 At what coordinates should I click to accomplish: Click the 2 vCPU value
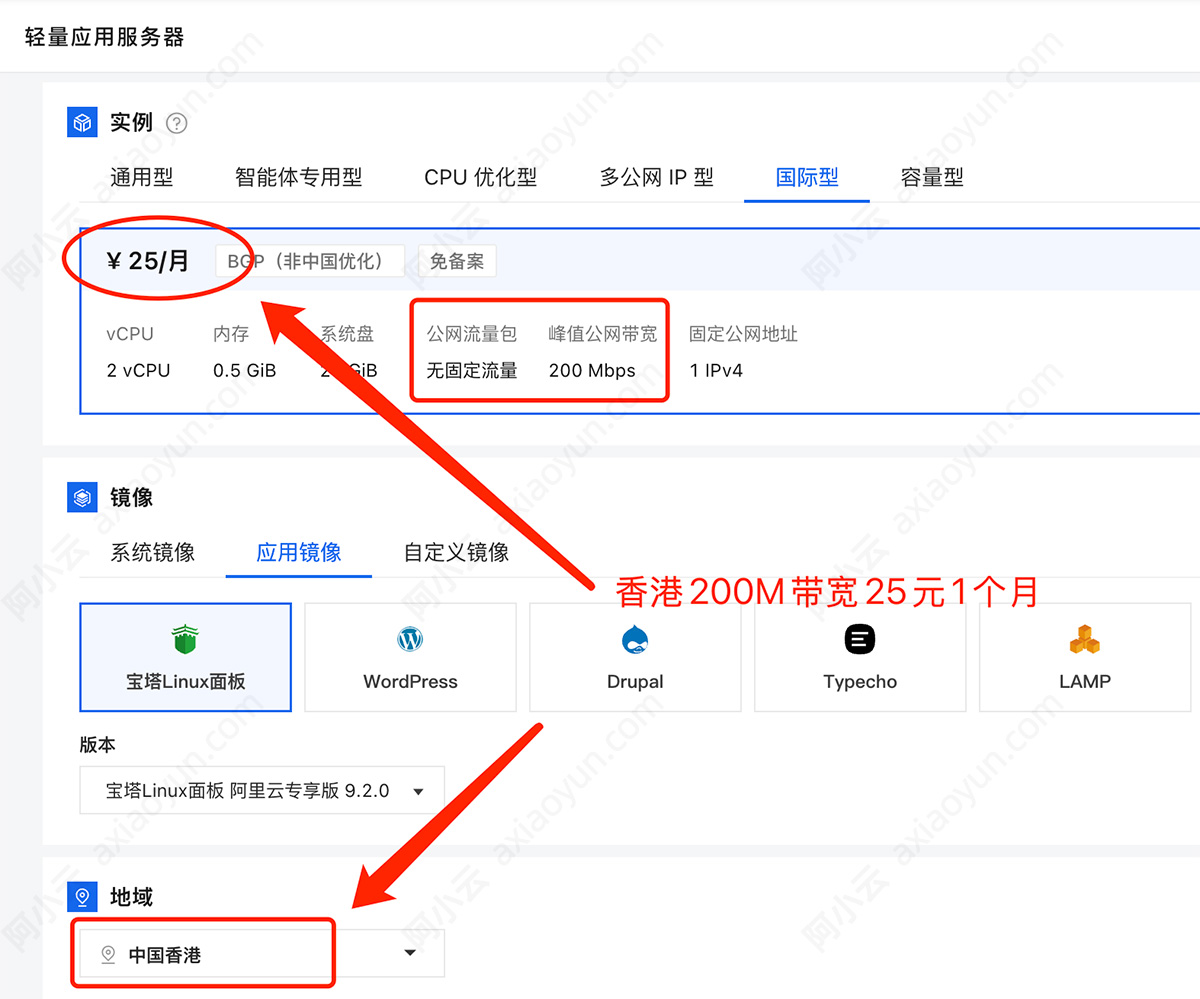[138, 370]
